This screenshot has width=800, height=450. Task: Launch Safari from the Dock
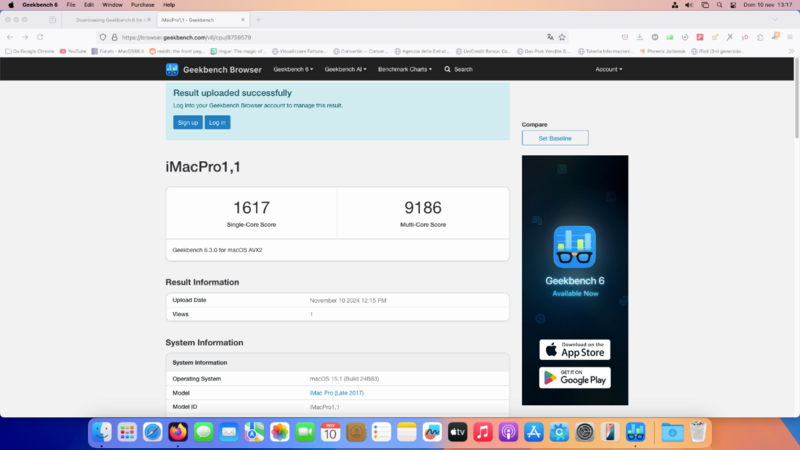click(x=153, y=432)
